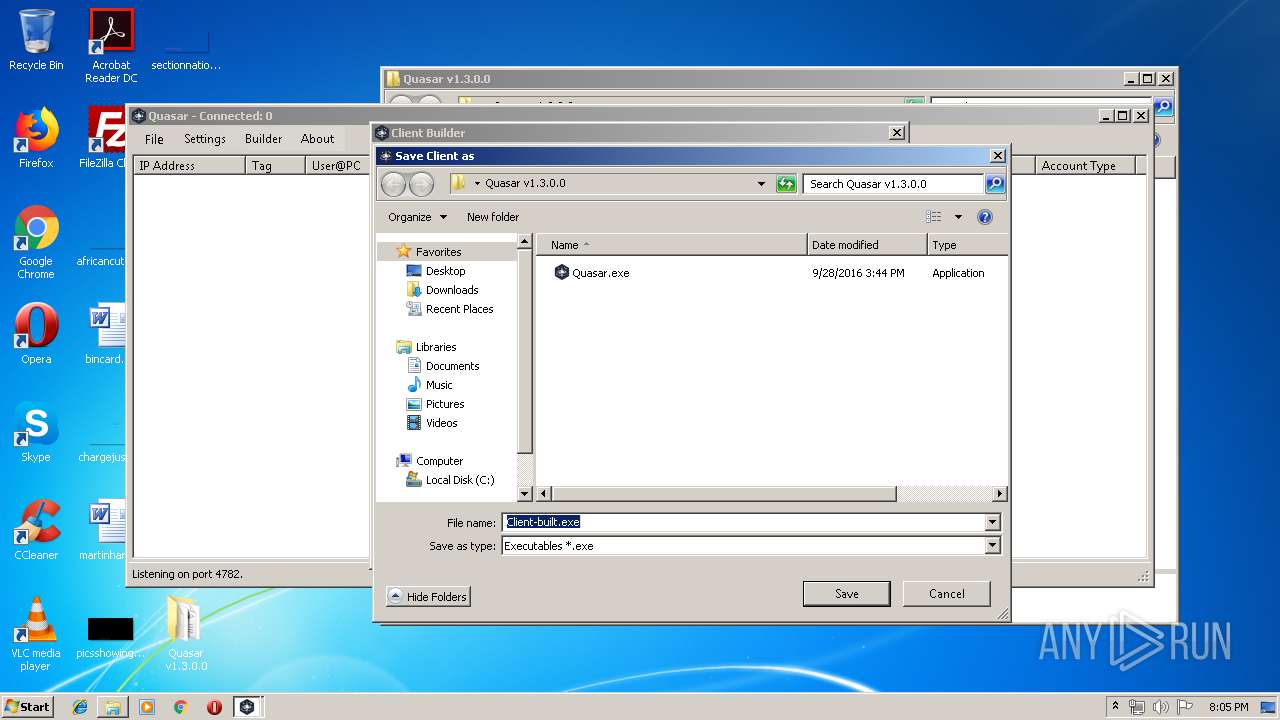Click the breadcrumb arrow before Quasar v1.3.0.0
Image resolution: width=1280 pixels, height=720 pixels.
(477, 184)
